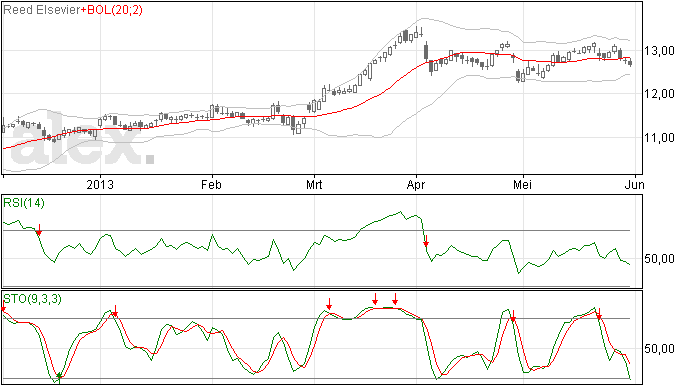
Task: Click the 13,00 price axis label
Action: coord(659,51)
